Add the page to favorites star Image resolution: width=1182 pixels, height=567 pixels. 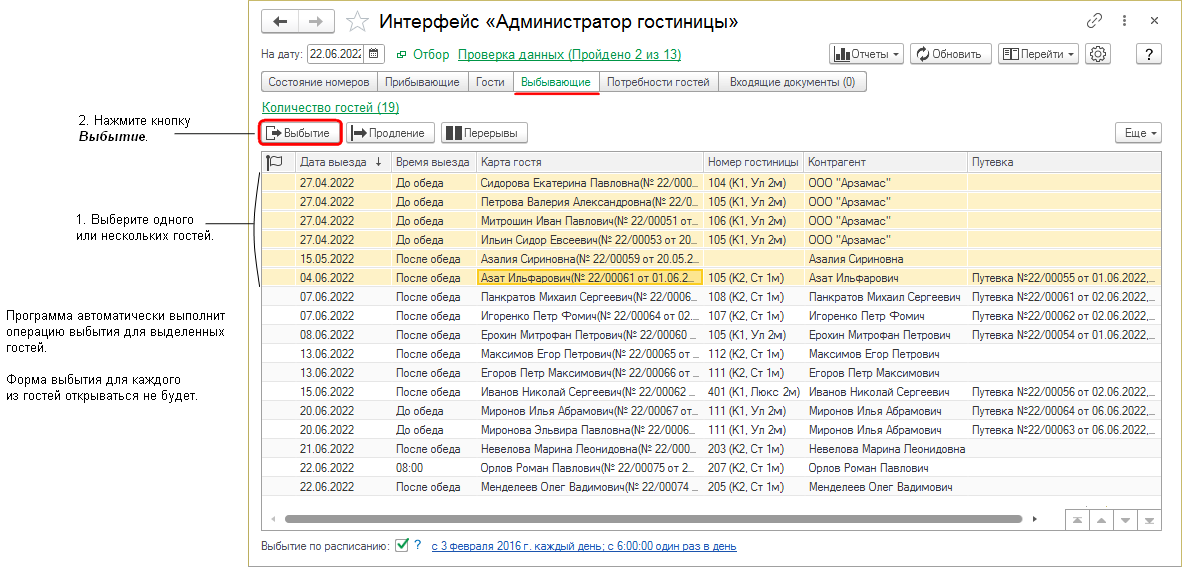[356, 21]
